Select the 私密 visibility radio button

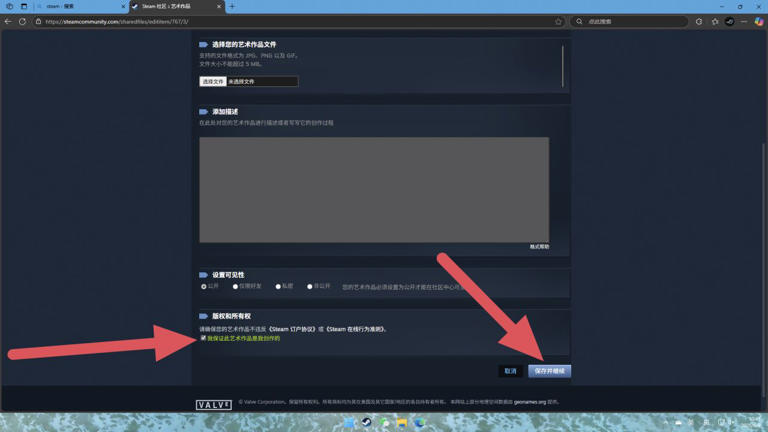pyautogui.click(x=278, y=287)
